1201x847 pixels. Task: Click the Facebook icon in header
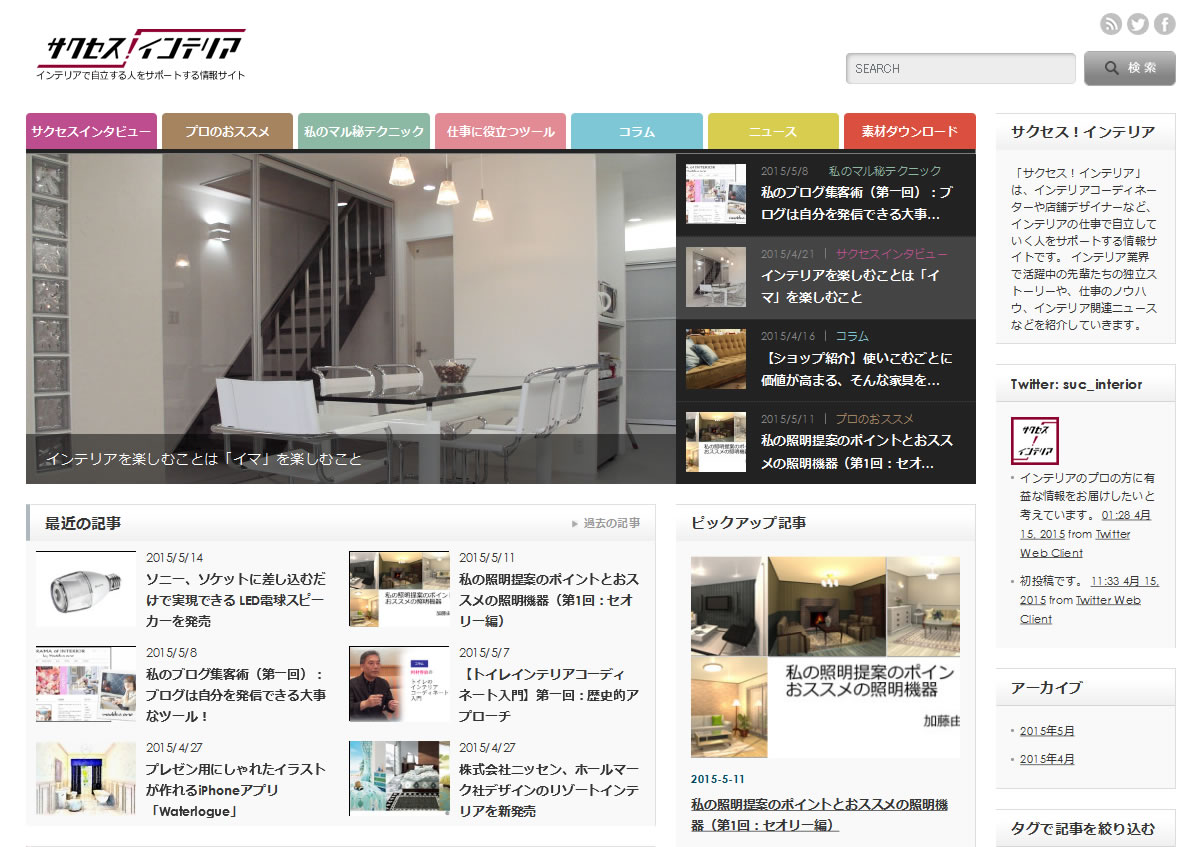[1164, 25]
